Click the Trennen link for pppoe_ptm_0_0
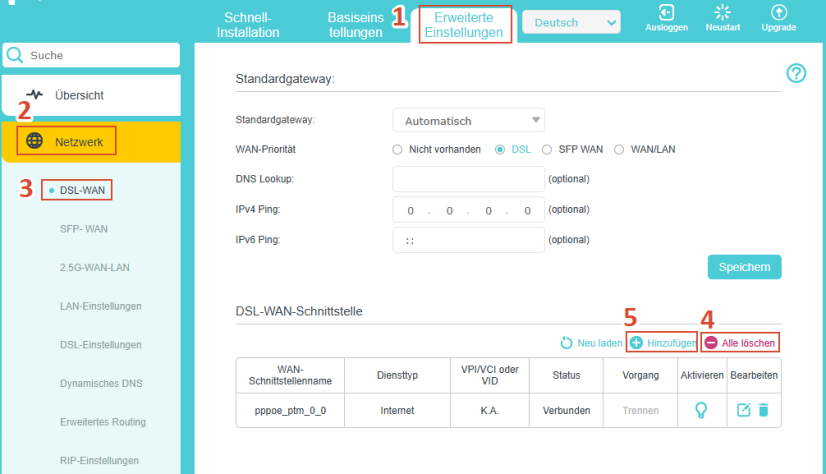The width and height of the screenshot is (826, 474). (x=641, y=410)
